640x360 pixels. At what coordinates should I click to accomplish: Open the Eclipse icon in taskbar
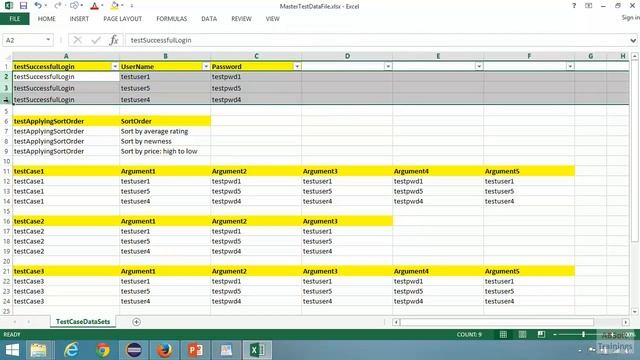pos(134,350)
